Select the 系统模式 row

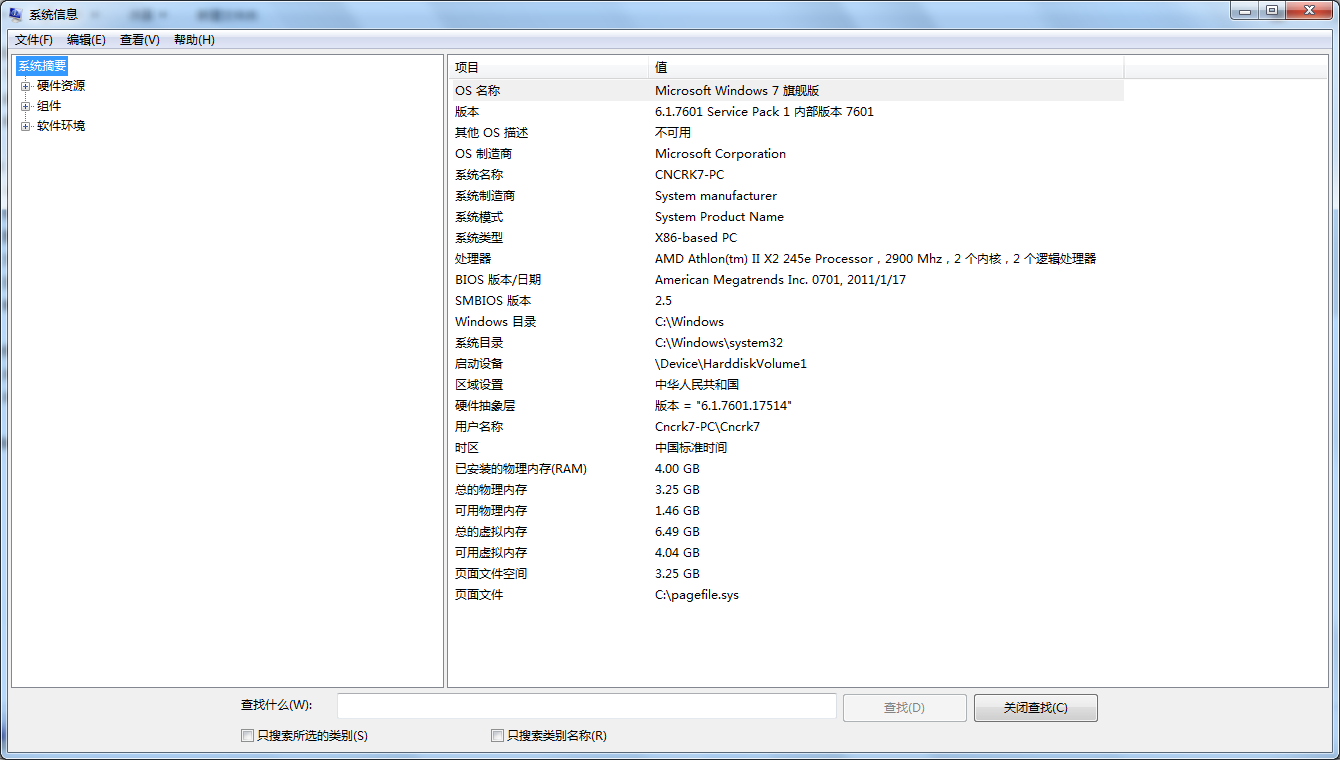(786, 217)
